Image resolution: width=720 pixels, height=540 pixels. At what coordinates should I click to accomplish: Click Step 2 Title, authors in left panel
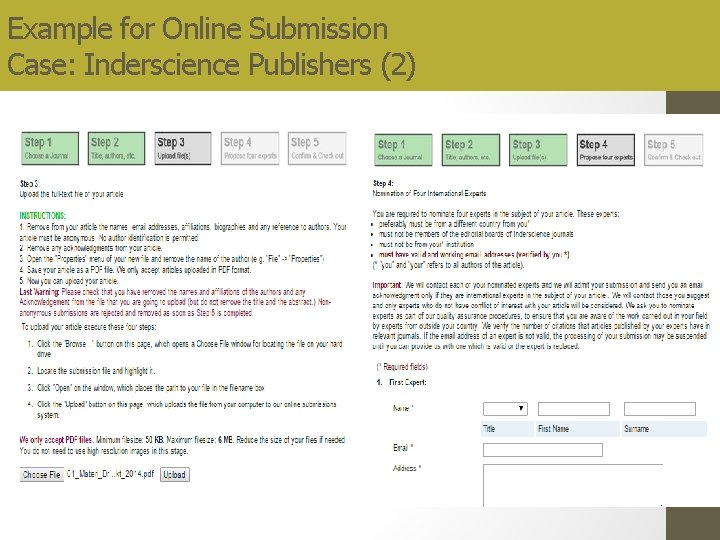[x=116, y=148]
